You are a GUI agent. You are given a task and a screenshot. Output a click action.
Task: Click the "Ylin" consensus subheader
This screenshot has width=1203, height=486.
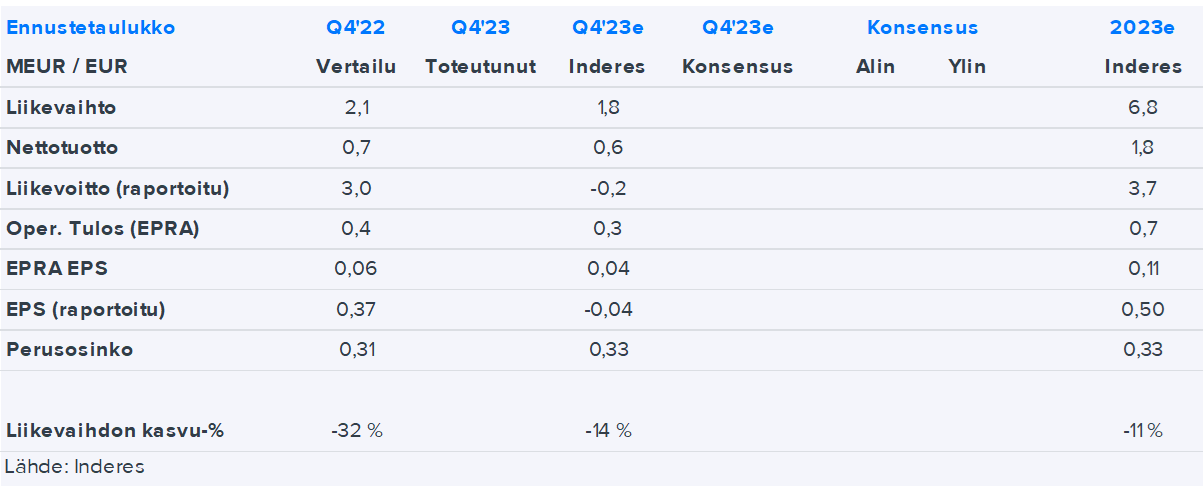967,67
